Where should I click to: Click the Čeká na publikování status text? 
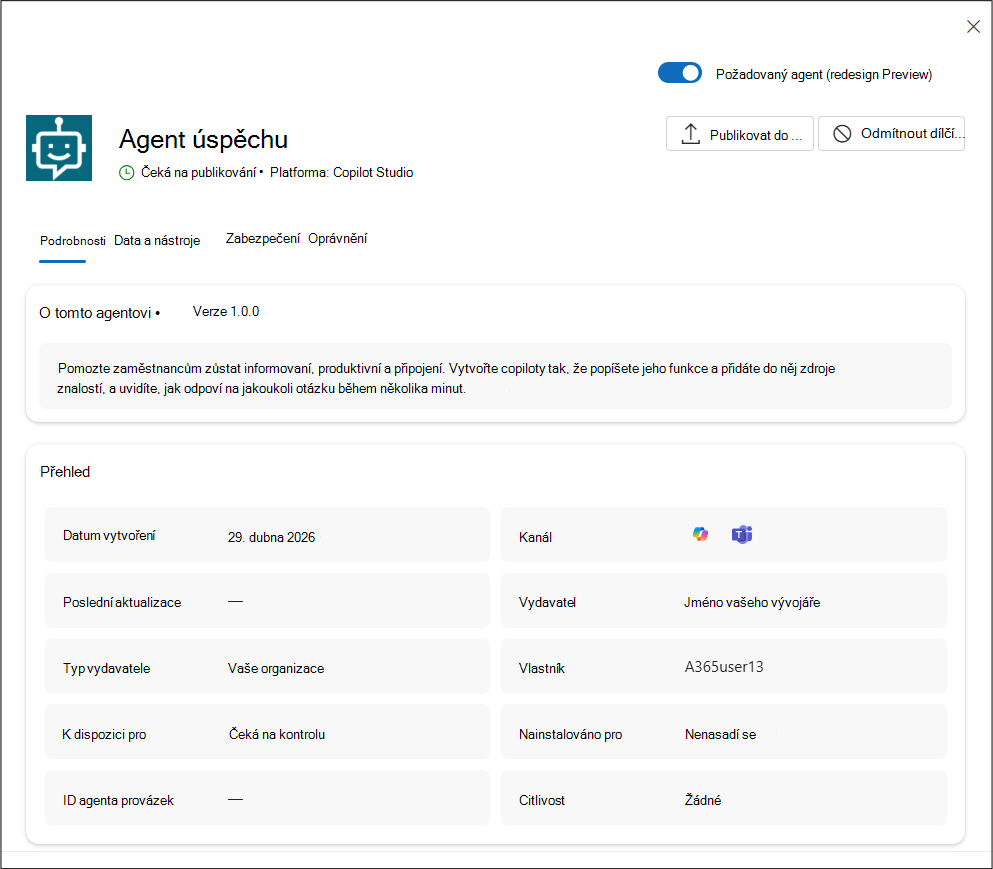point(198,172)
